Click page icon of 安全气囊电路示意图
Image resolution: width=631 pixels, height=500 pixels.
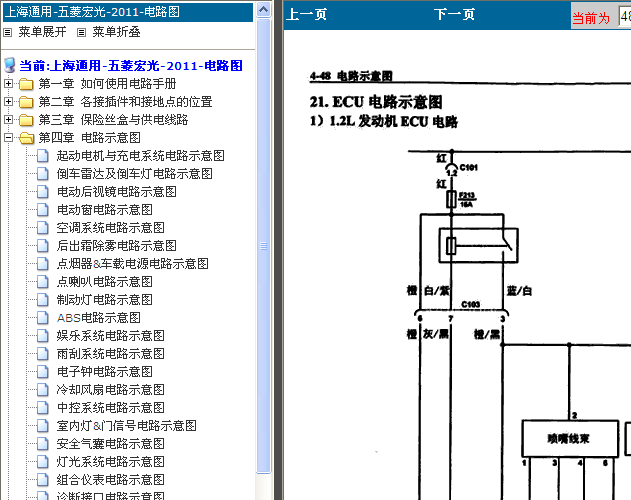pos(43,444)
